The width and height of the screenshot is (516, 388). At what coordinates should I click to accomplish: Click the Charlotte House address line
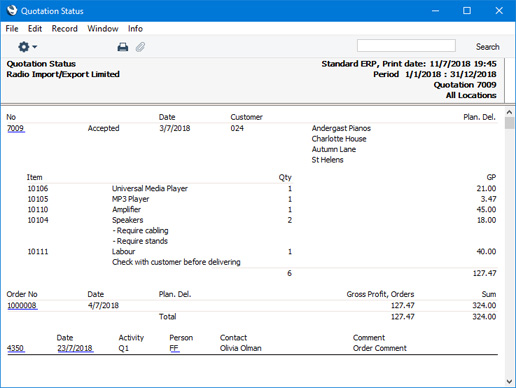339,139
